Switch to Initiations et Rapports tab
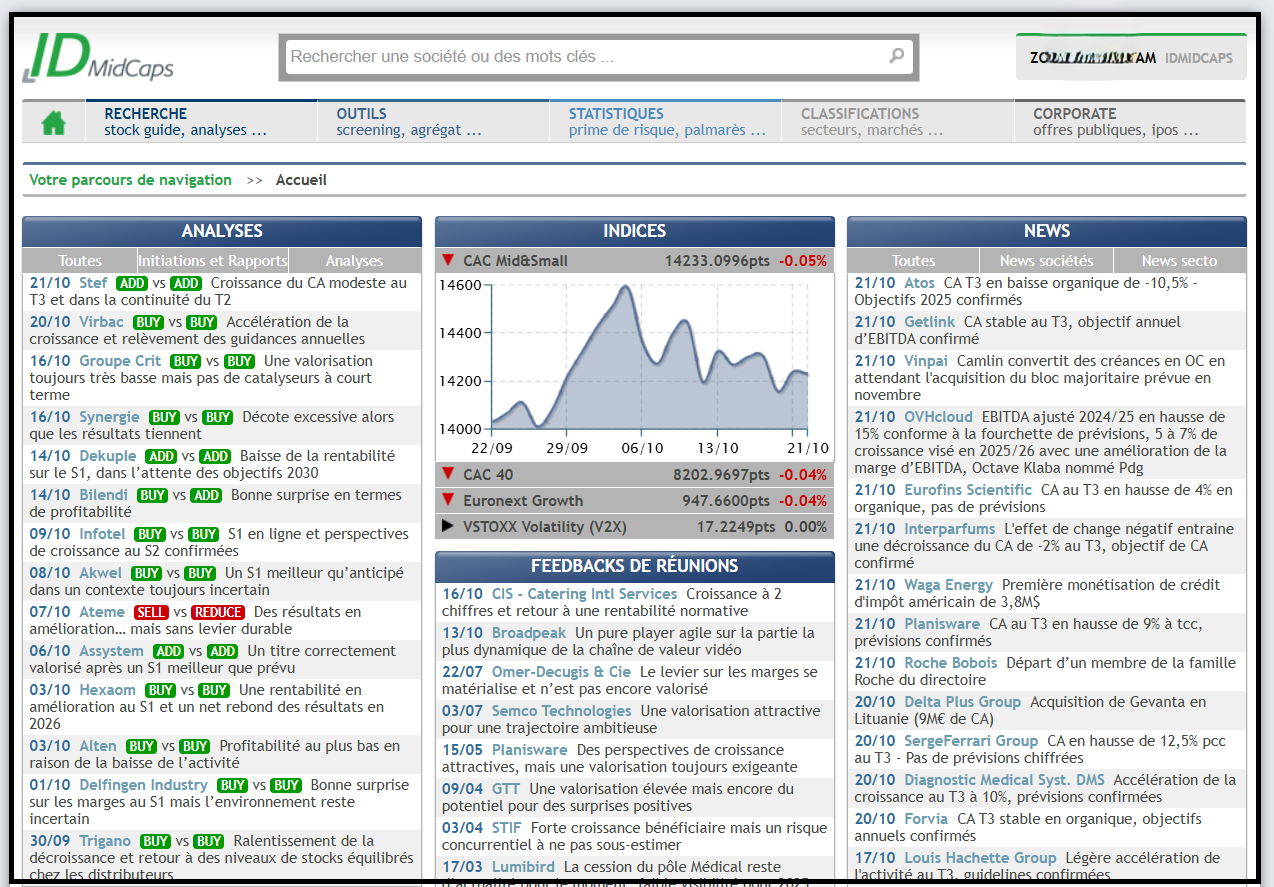Image resolution: width=1274 pixels, height=887 pixels. [213, 261]
